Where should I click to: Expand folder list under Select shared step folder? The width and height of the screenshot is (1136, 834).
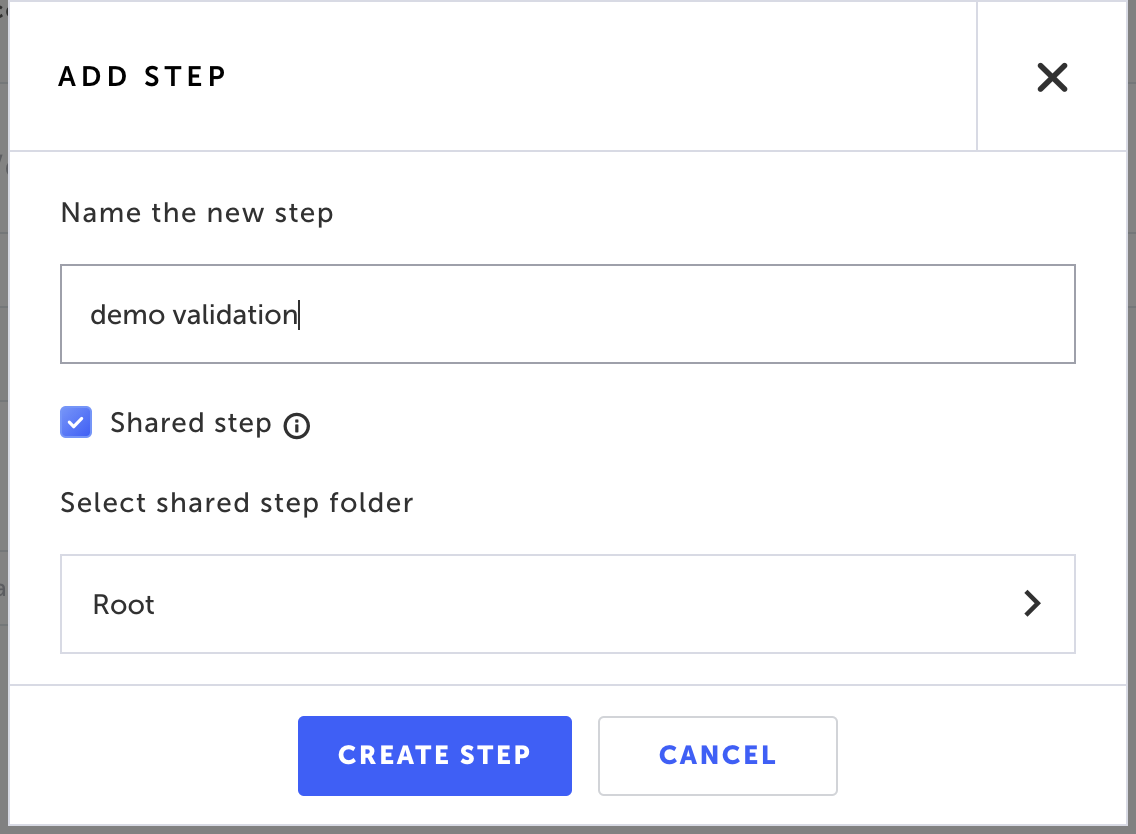[x=567, y=604]
